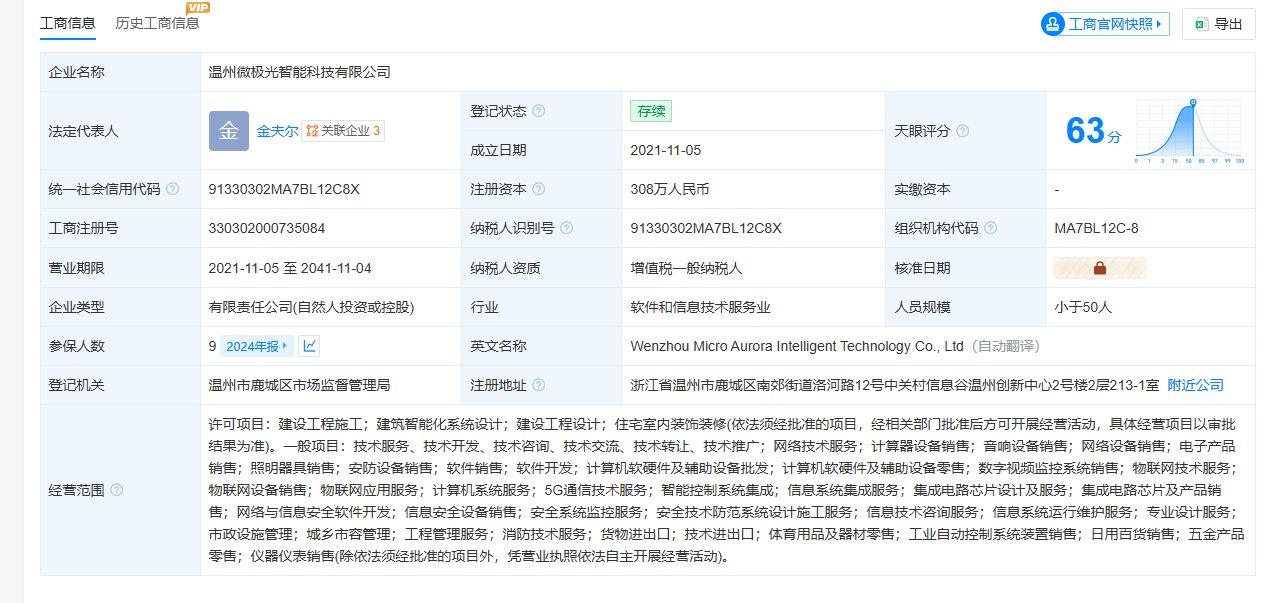This screenshot has width=1271, height=603.
Task: Click the 金 avatar of legal representative
Action: point(229,131)
